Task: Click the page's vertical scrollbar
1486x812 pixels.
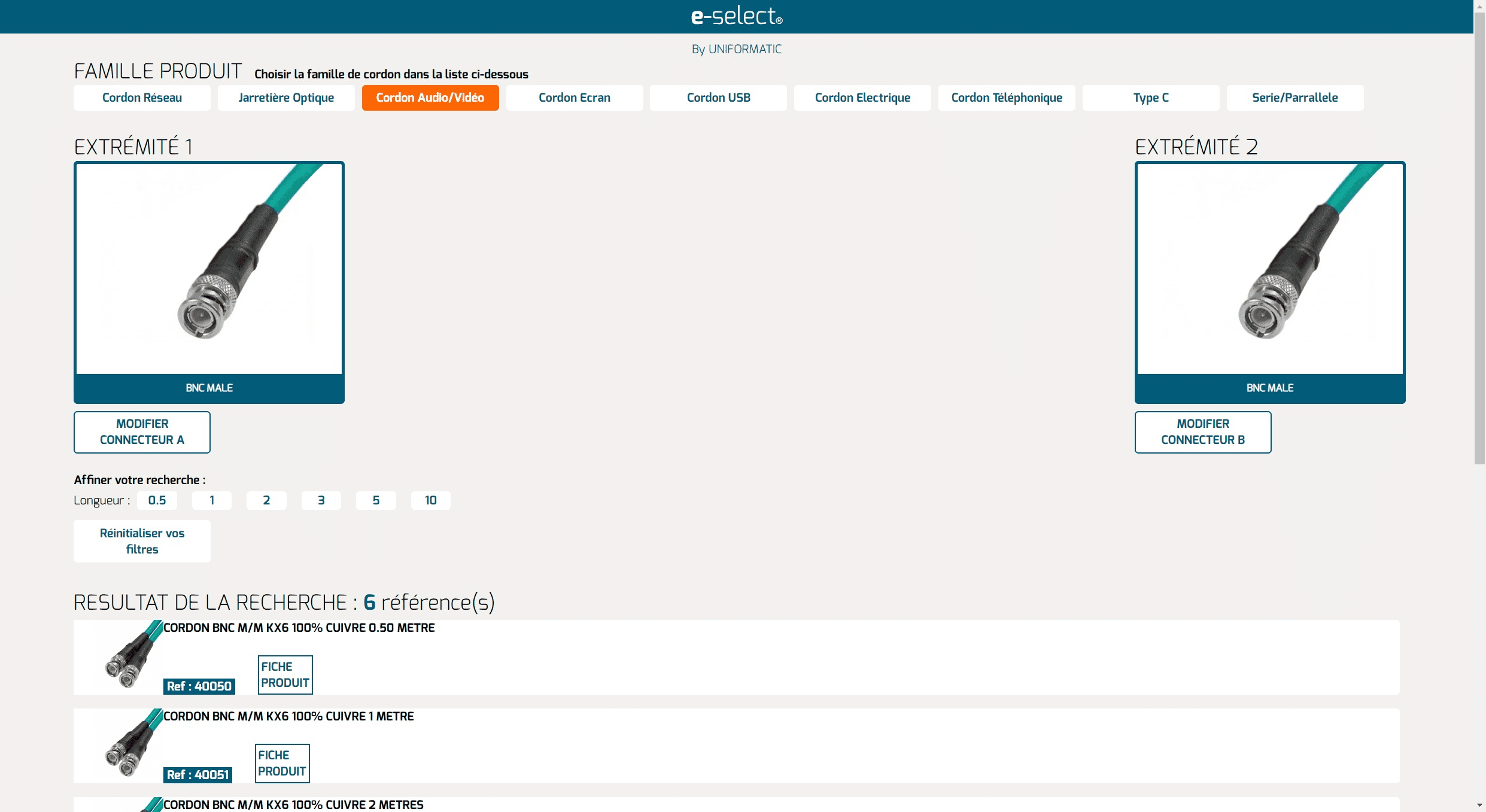Action: click(1479, 239)
